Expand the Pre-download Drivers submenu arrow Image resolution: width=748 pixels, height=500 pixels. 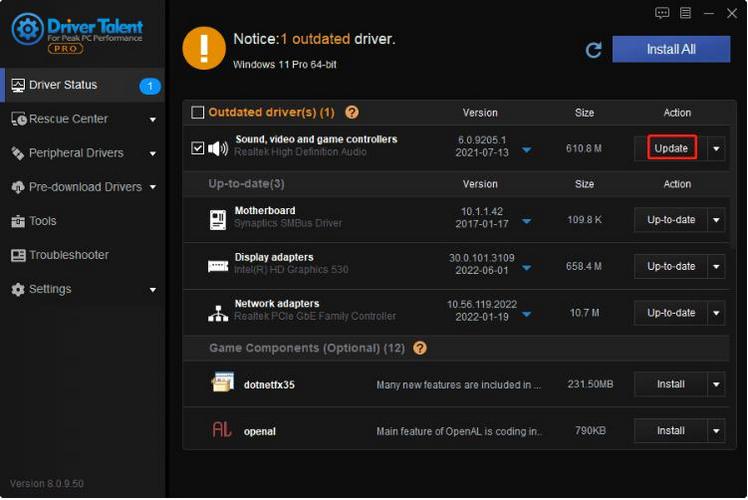tap(153, 187)
